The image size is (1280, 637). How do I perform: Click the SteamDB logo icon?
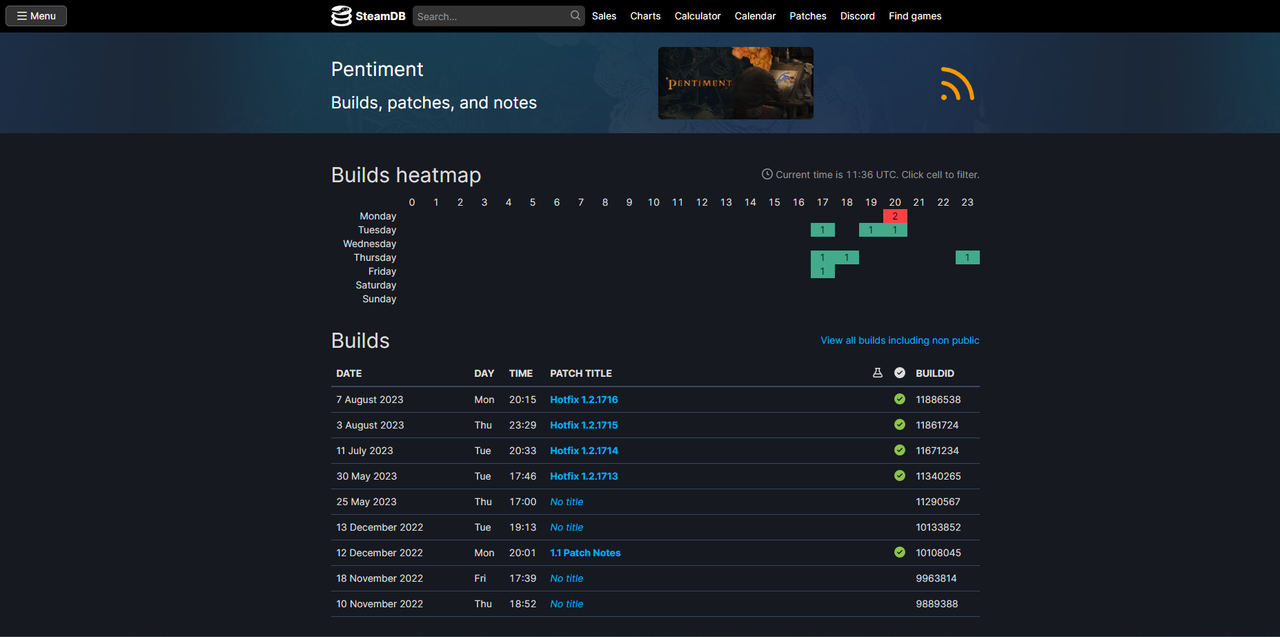coord(342,16)
